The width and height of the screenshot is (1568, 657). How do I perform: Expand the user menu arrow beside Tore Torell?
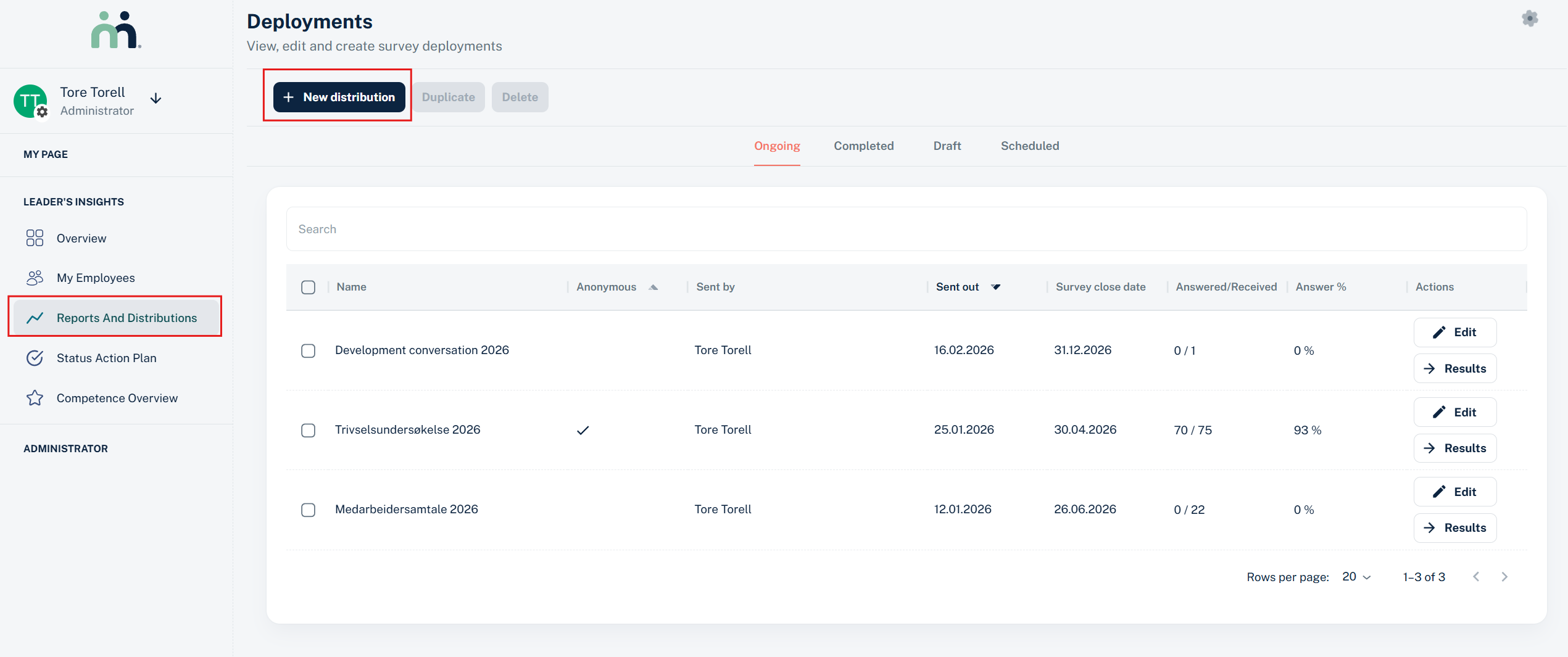click(x=156, y=99)
